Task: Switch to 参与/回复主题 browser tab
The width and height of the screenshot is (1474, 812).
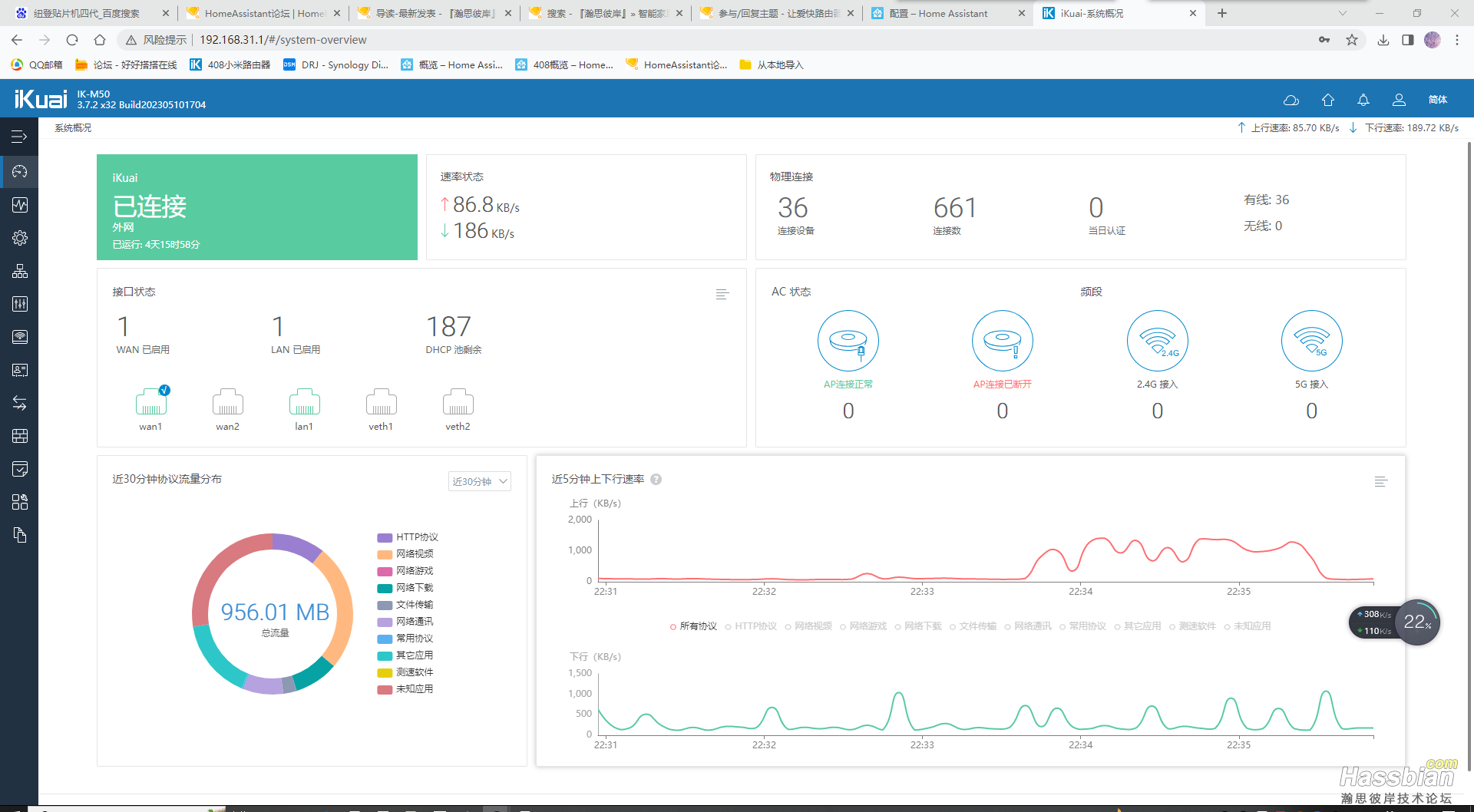Action: coord(777,13)
